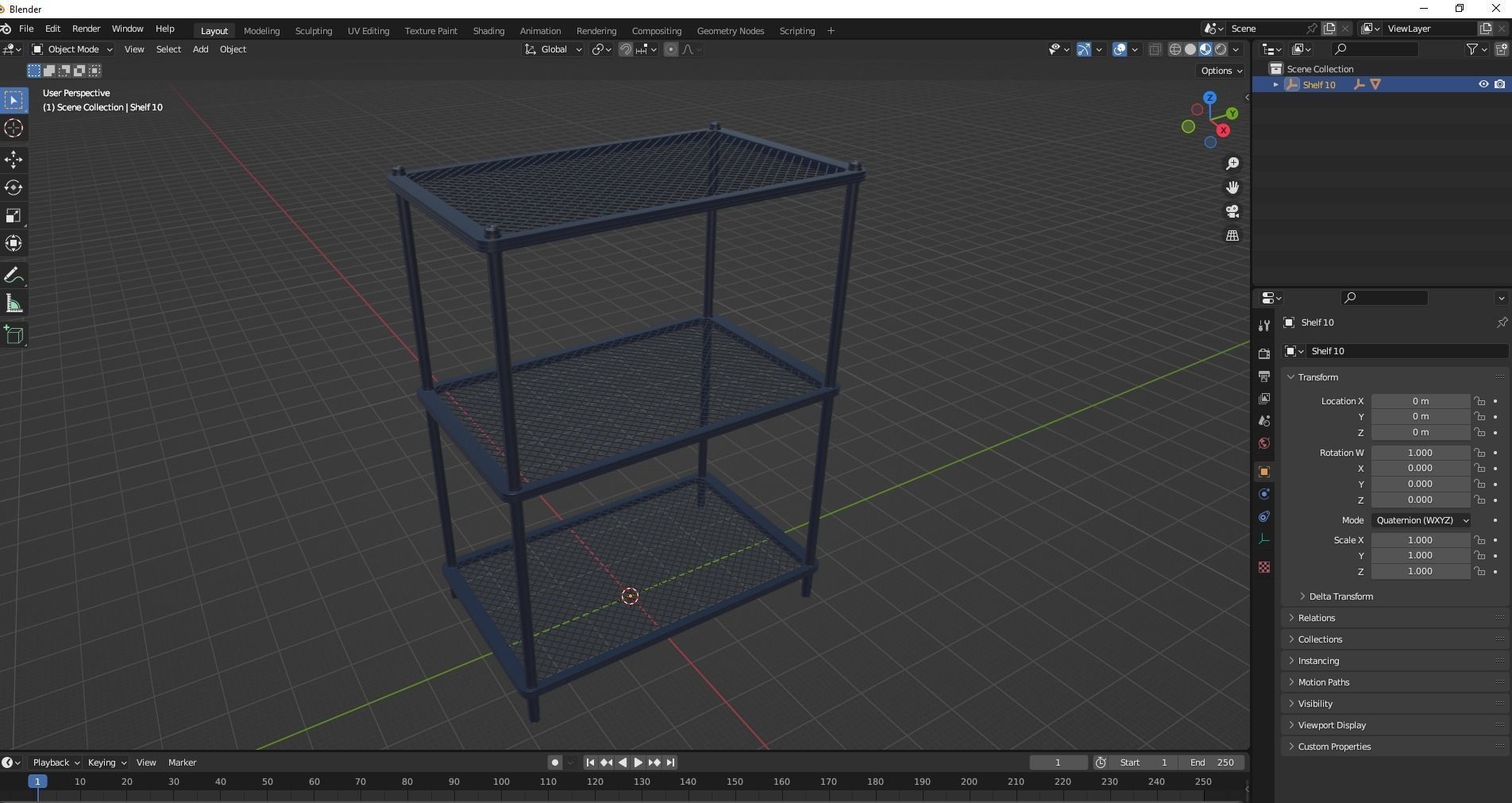Click the blue Z axis on the gizmo

click(1209, 98)
